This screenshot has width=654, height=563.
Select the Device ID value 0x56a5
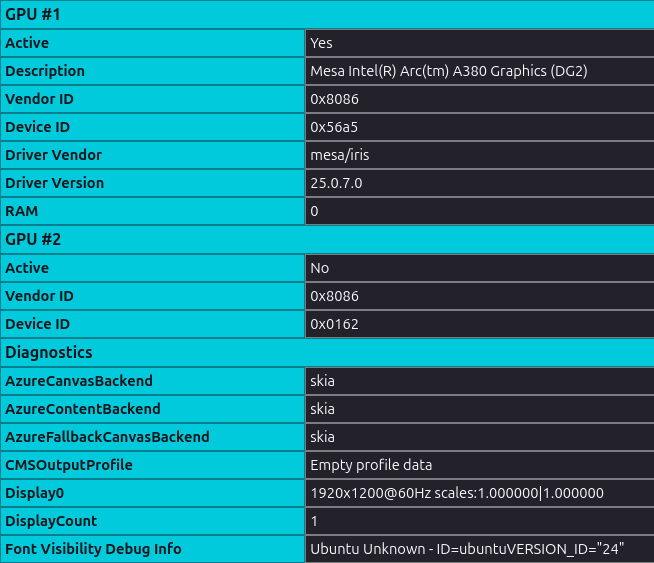pyautogui.click(x=335, y=127)
